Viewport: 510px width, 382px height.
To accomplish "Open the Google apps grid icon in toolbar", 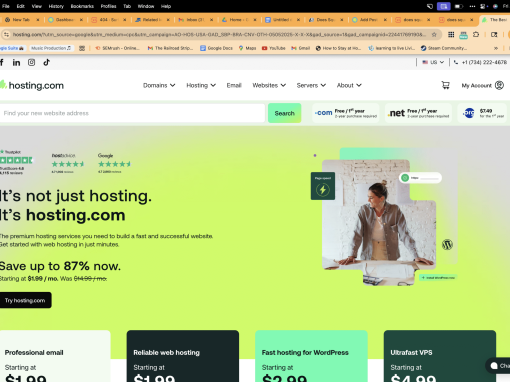I will pyautogui.click(x=451, y=34).
